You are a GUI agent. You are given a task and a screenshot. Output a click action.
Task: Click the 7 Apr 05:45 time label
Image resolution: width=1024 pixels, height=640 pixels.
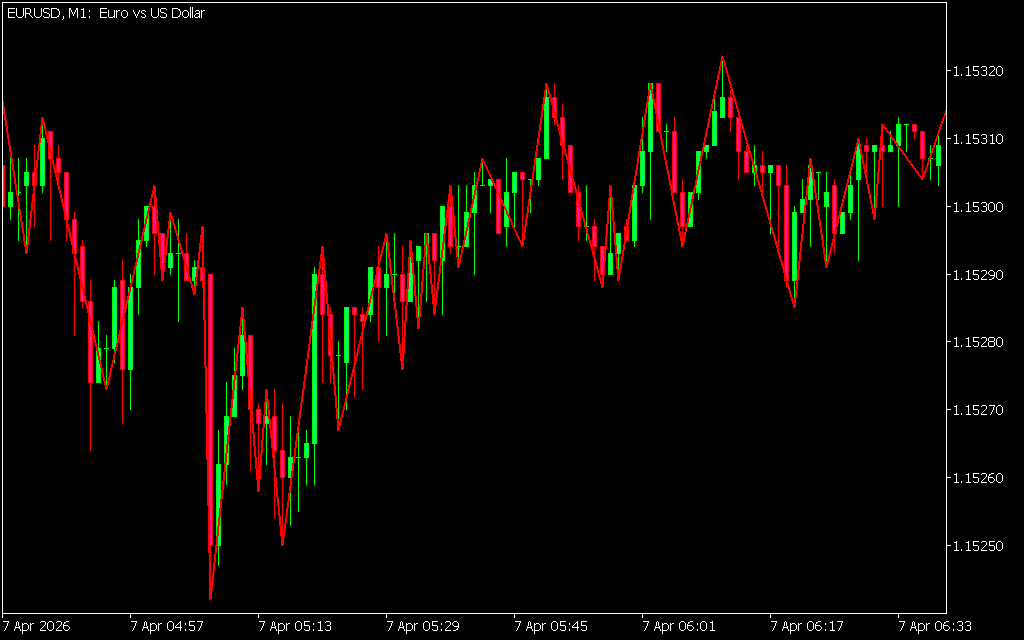coord(551,627)
